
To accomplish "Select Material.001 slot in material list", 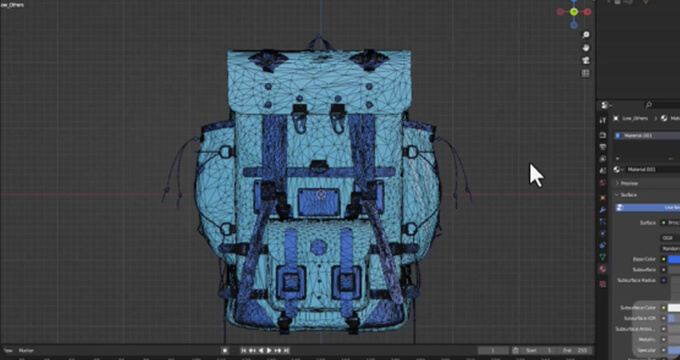I will 647,136.
